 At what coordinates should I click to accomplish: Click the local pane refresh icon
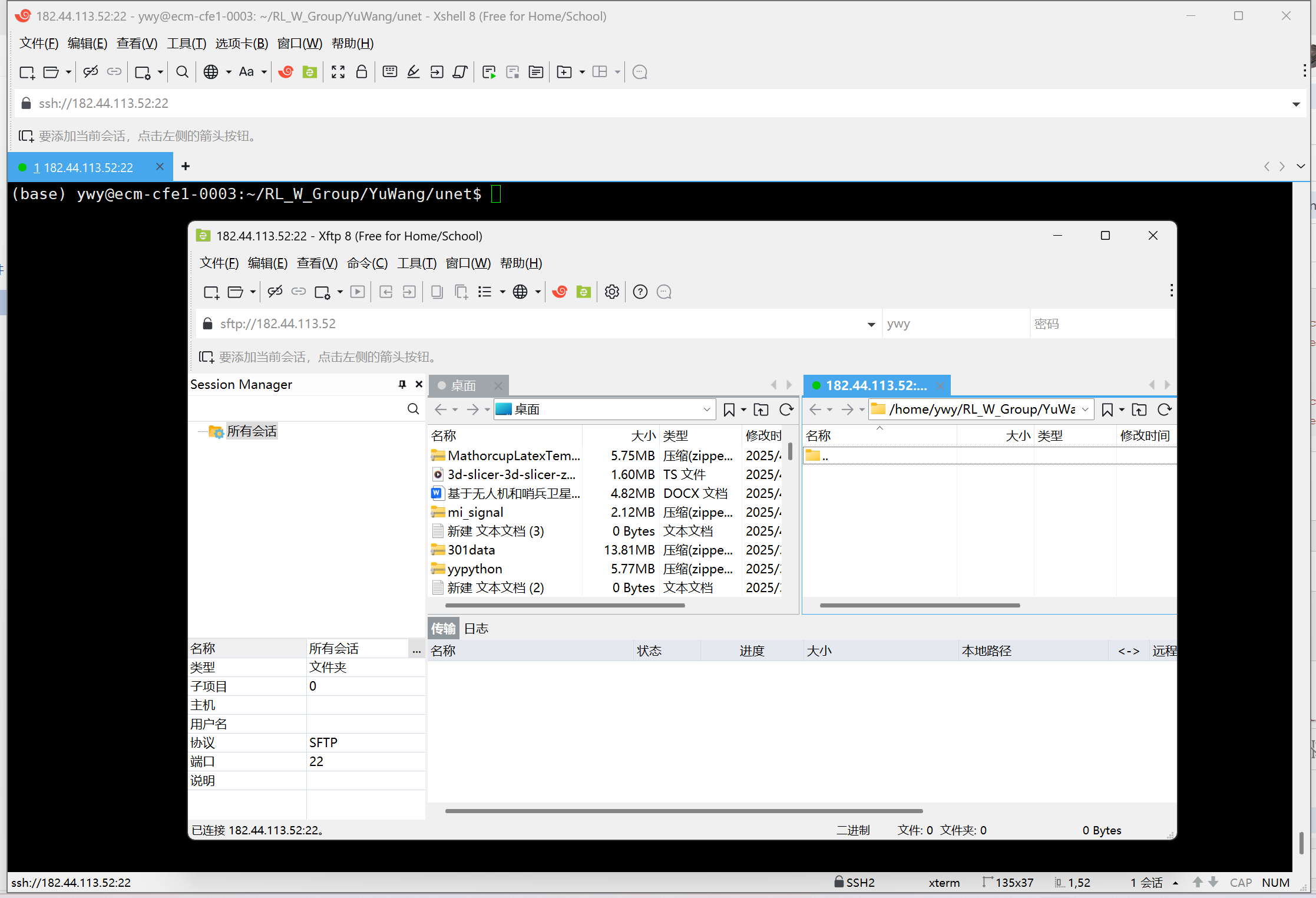[786, 410]
